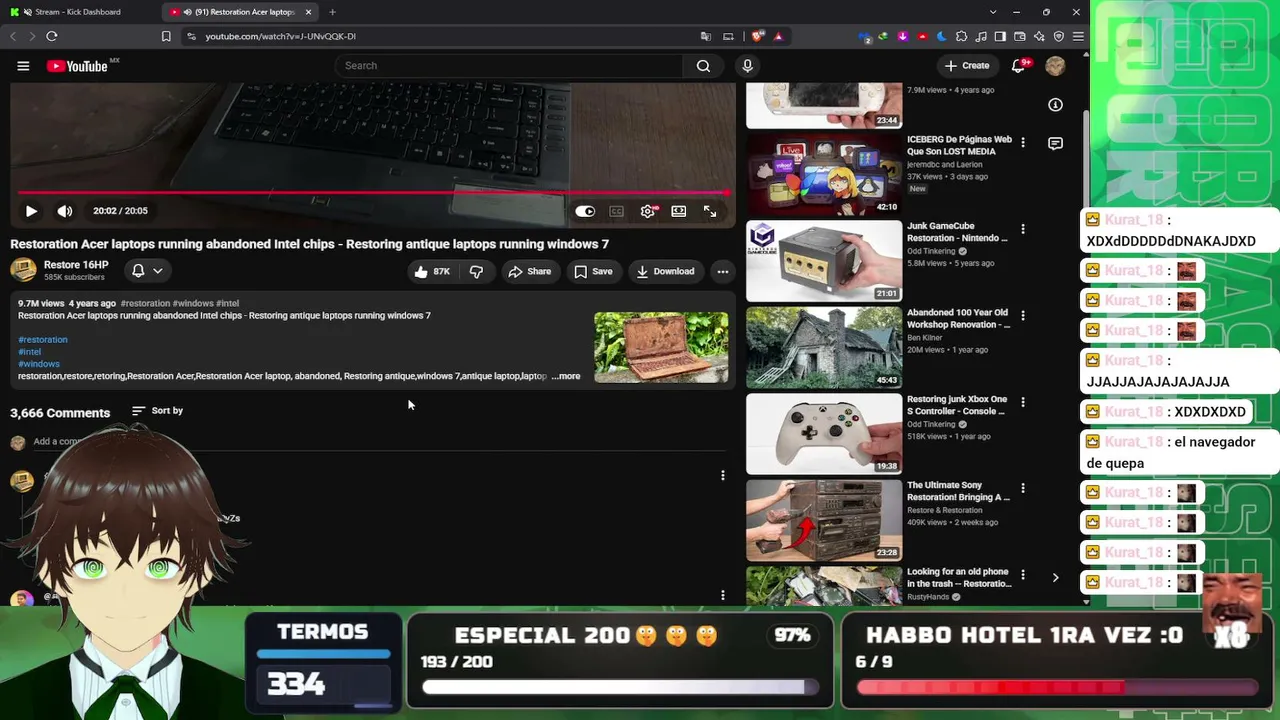Open video player settings gear

coord(648,211)
